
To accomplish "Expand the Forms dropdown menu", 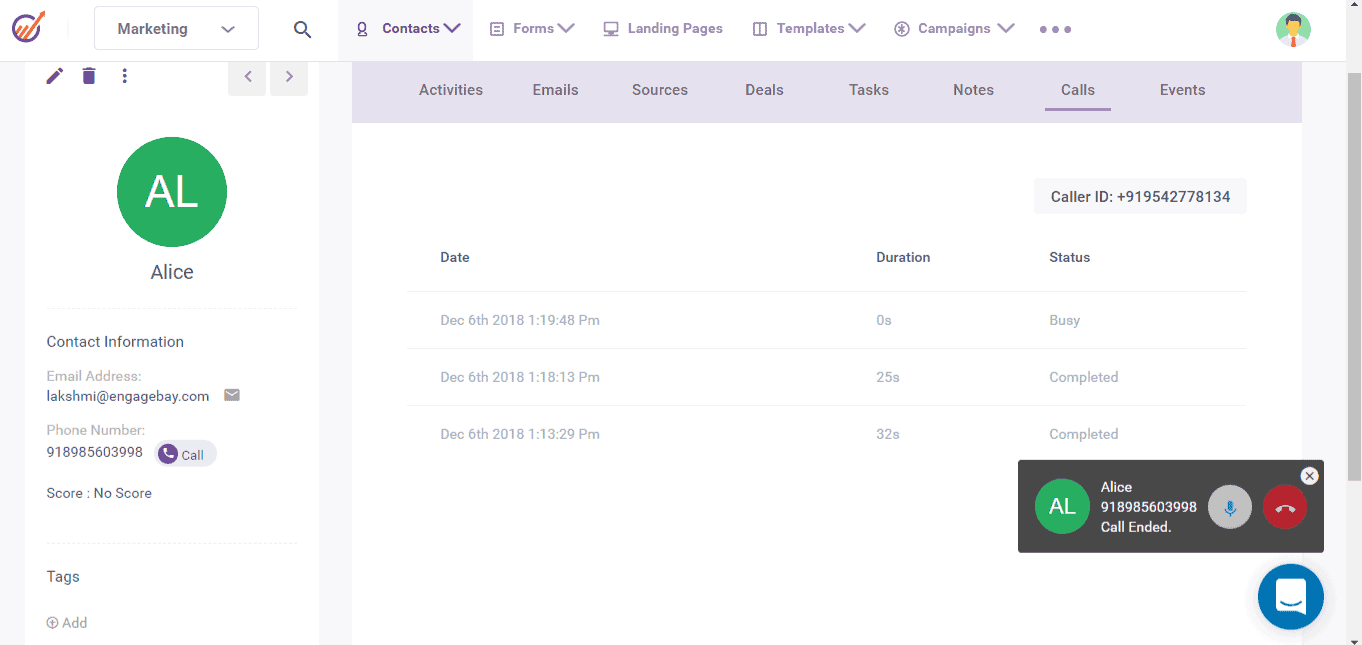I will (531, 28).
